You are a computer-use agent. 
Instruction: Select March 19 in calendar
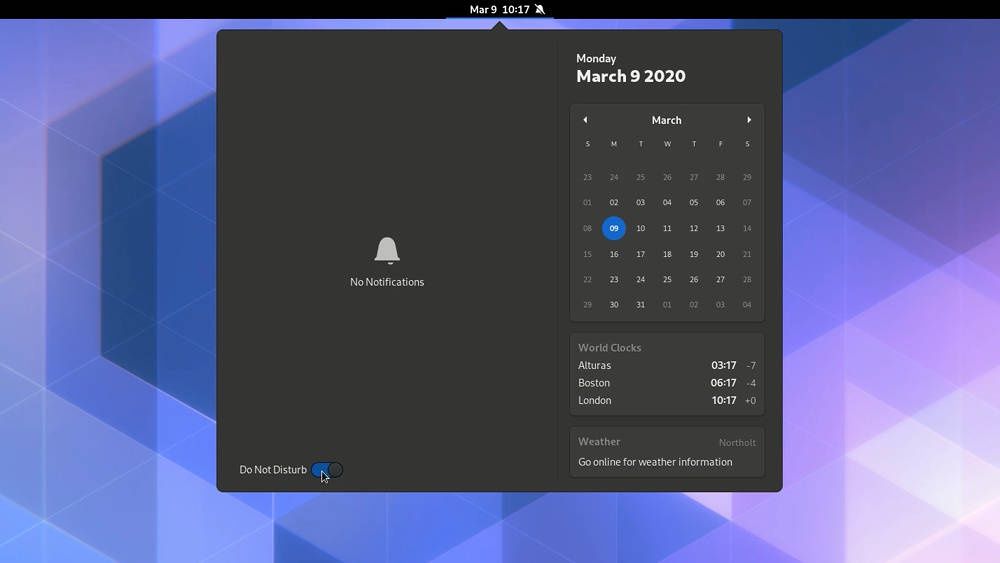(x=694, y=254)
